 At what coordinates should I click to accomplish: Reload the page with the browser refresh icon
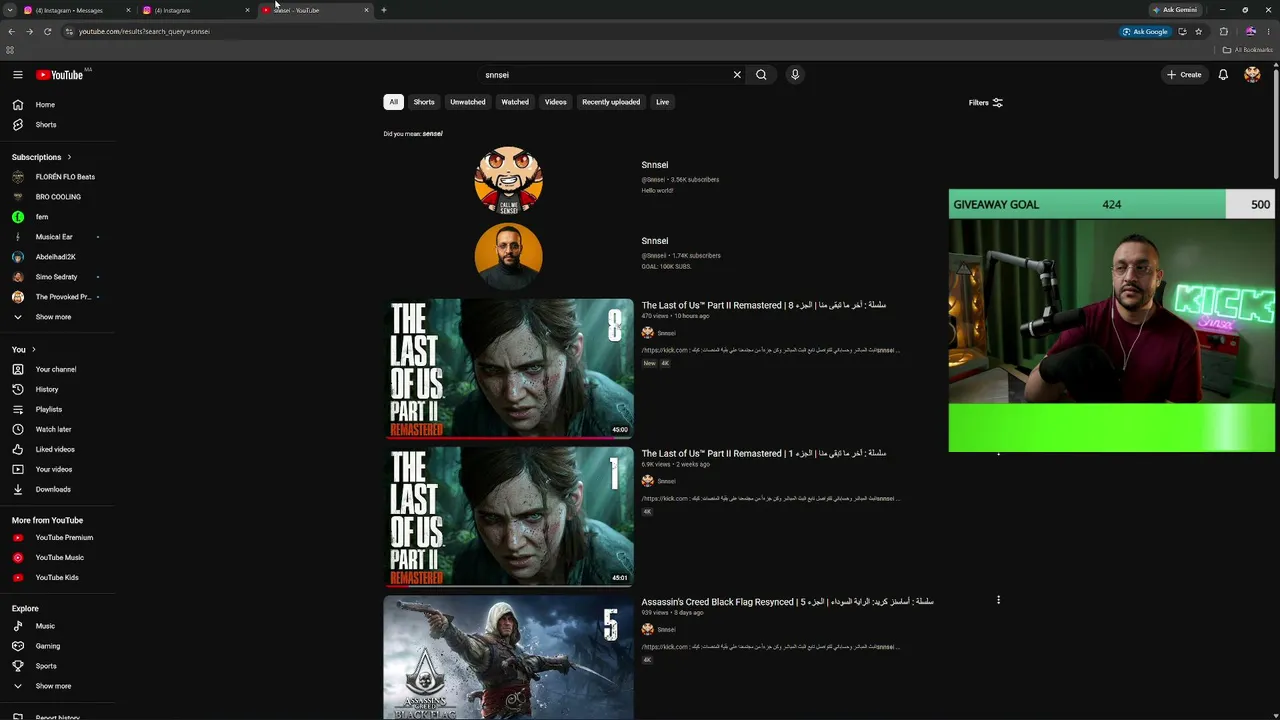pos(47,31)
